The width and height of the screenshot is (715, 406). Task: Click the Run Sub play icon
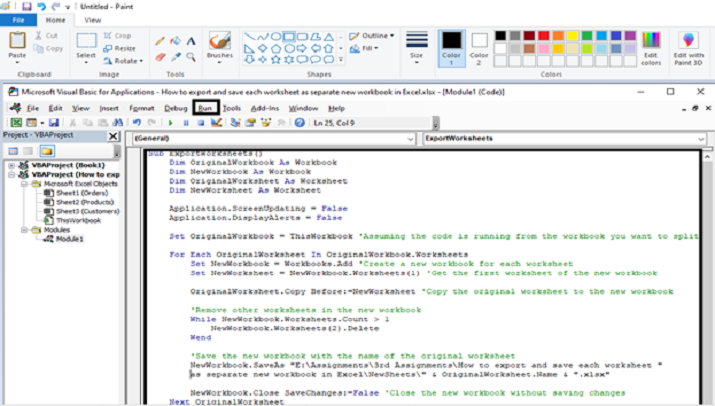[x=171, y=123]
